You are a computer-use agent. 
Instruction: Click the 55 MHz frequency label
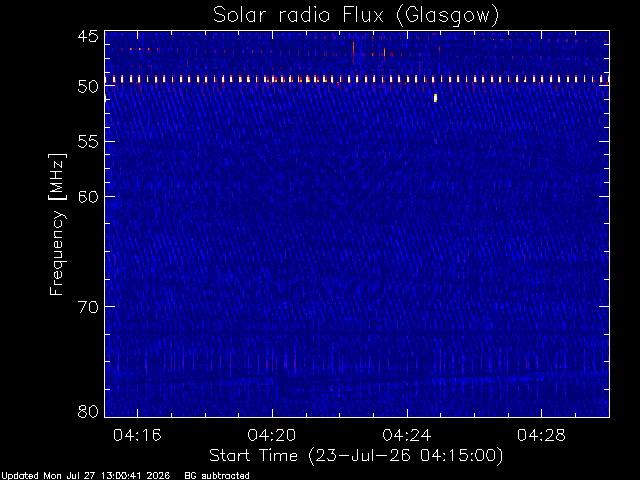pyautogui.click(x=88, y=142)
